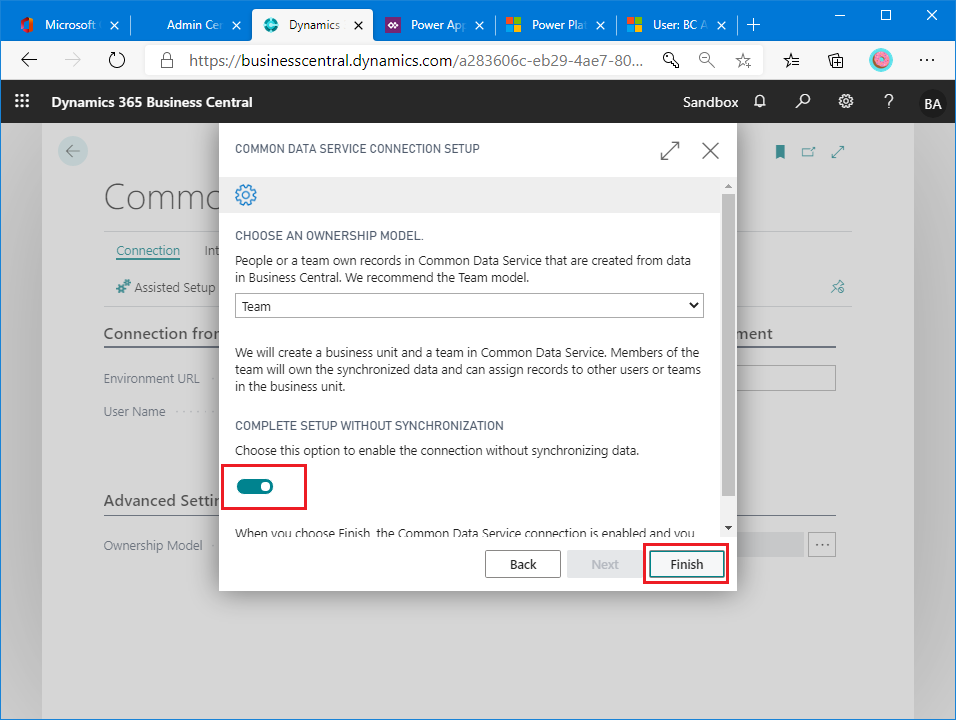
Task: View site information via lock icon
Action: pyautogui.click(x=166, y=60)
